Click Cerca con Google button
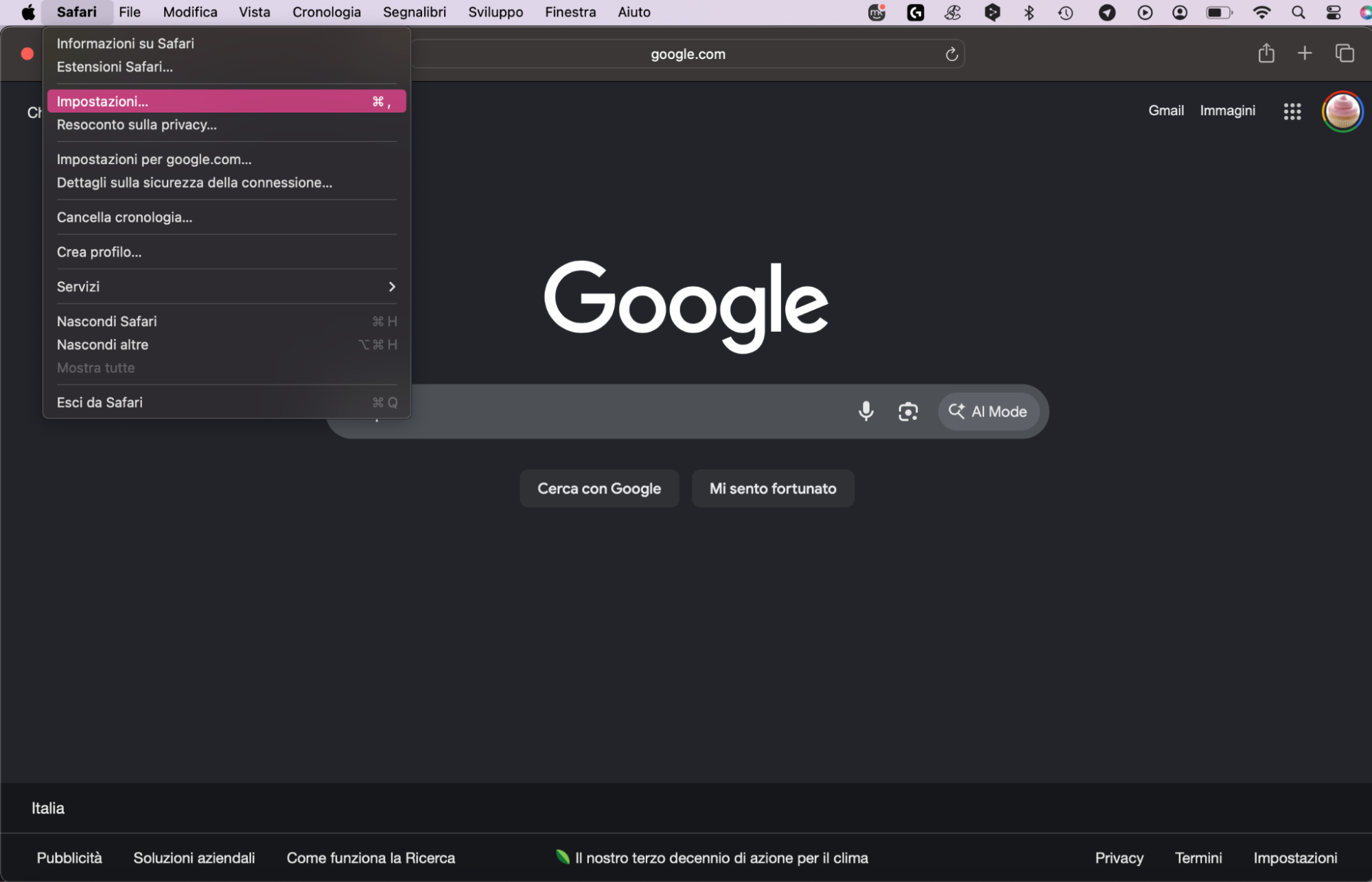 [599, 489]
